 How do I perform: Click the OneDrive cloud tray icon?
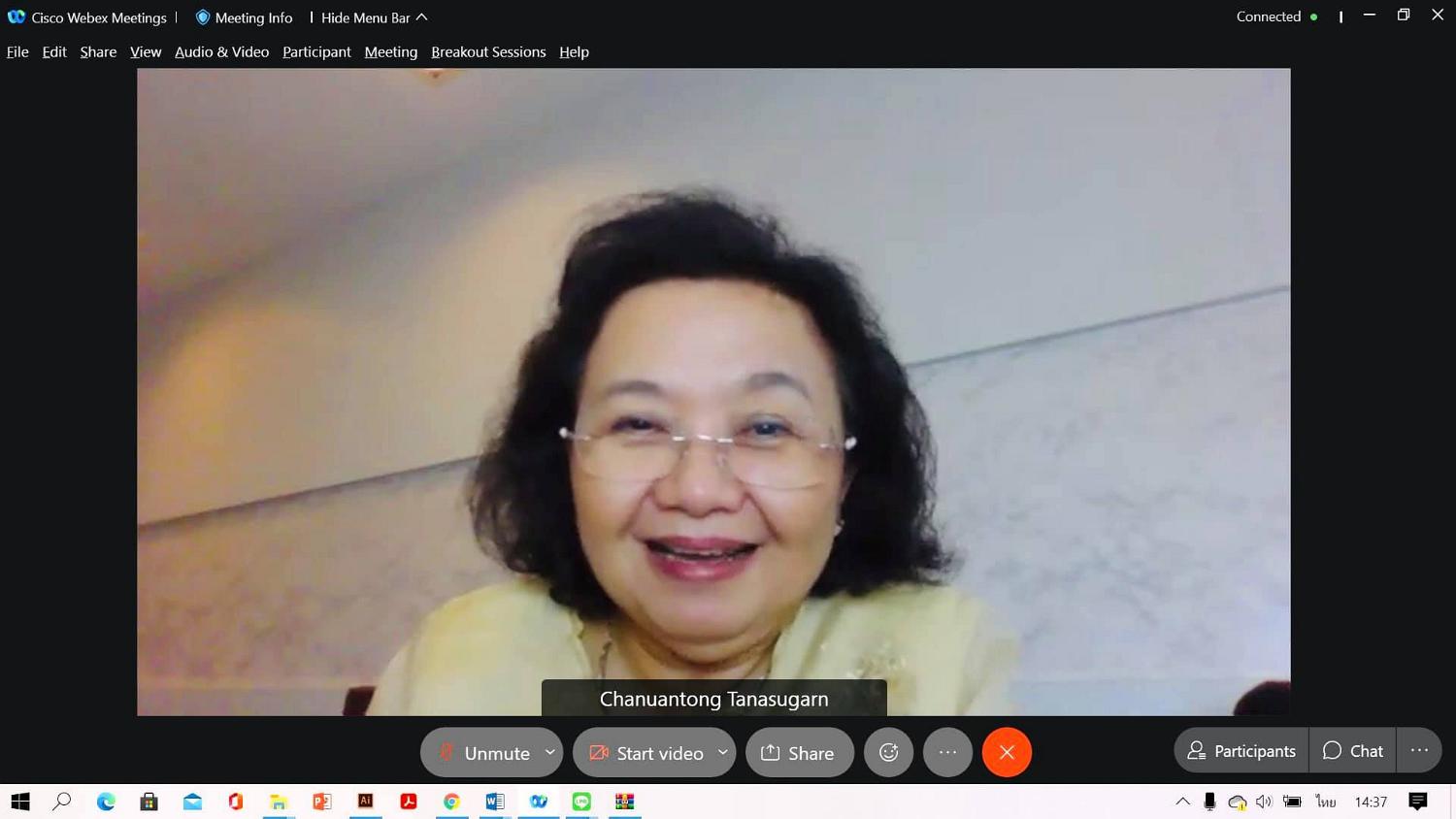pos(1237,802)
